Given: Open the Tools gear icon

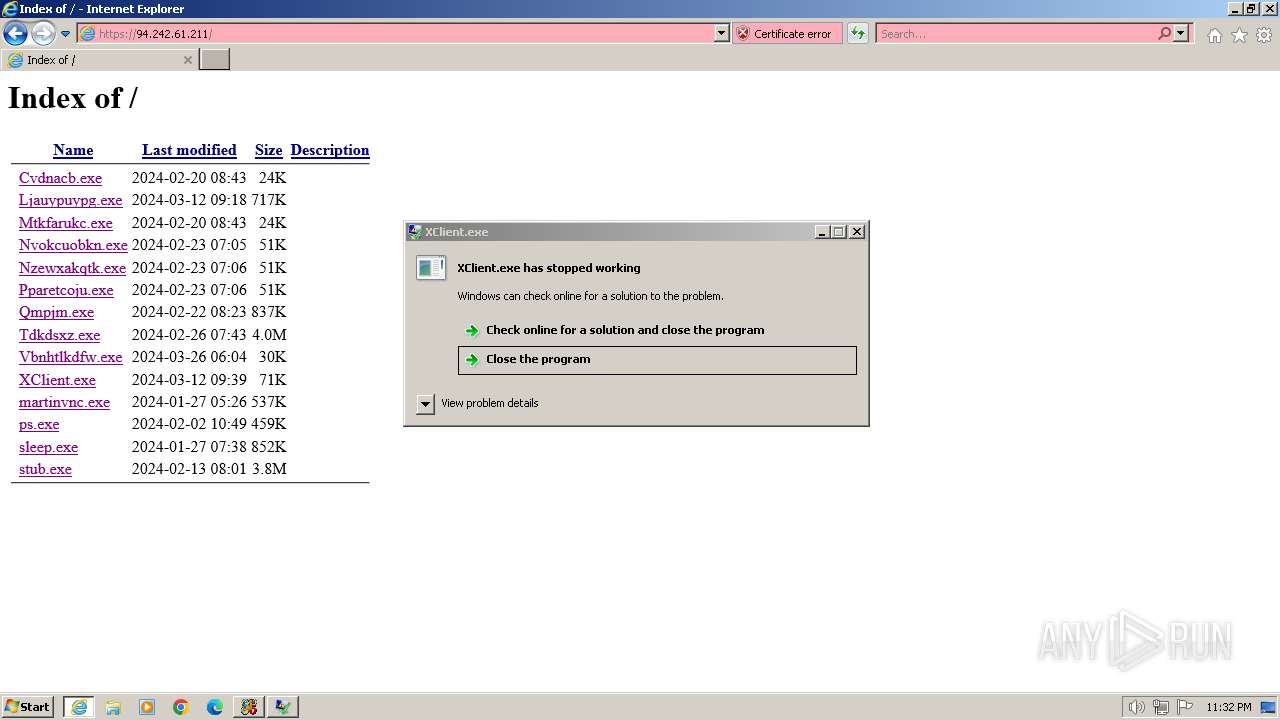Looking at the screenshot, I should point(1264,35).
